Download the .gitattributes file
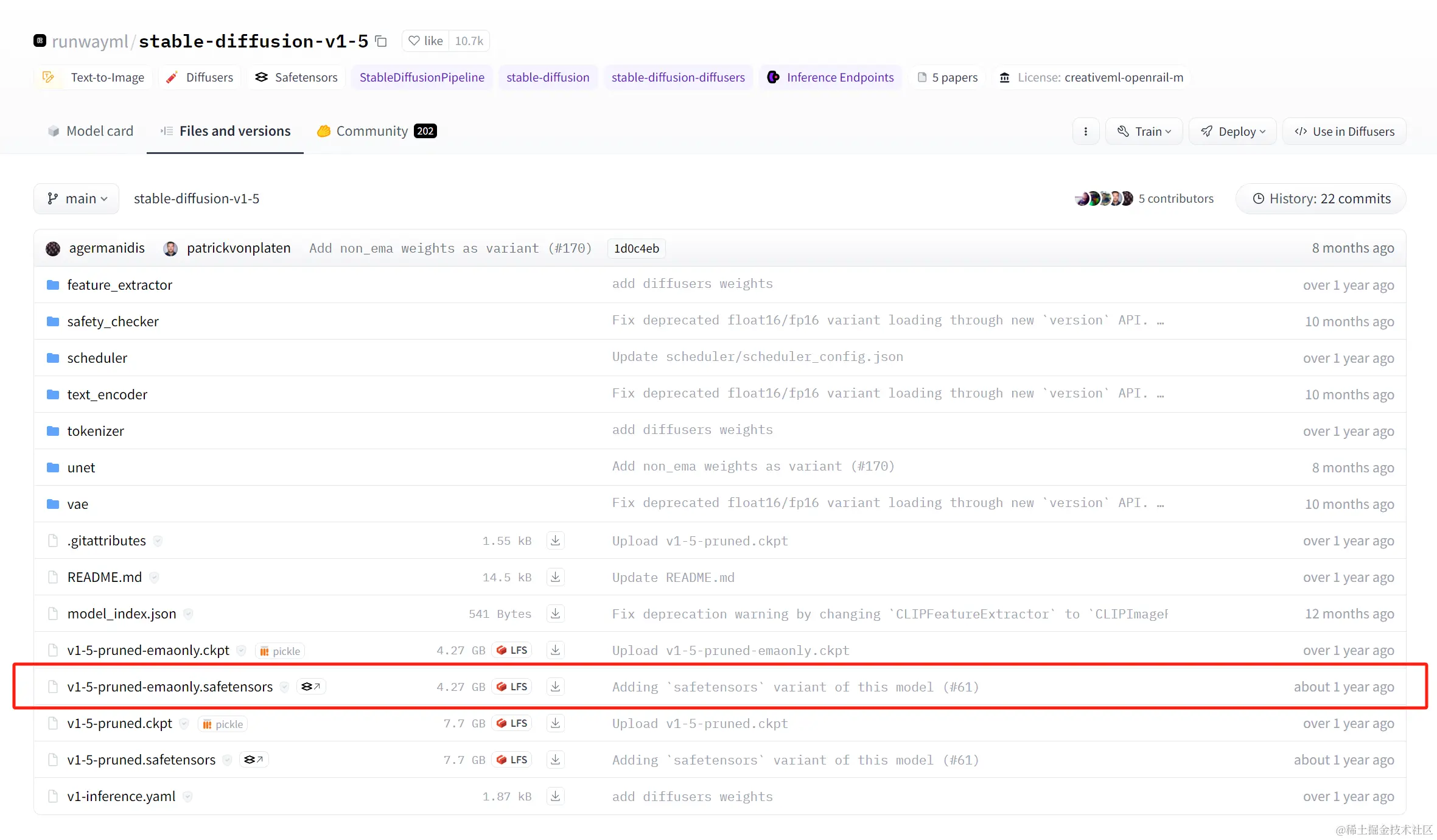 pyautogui.click(x=555, y=541)
